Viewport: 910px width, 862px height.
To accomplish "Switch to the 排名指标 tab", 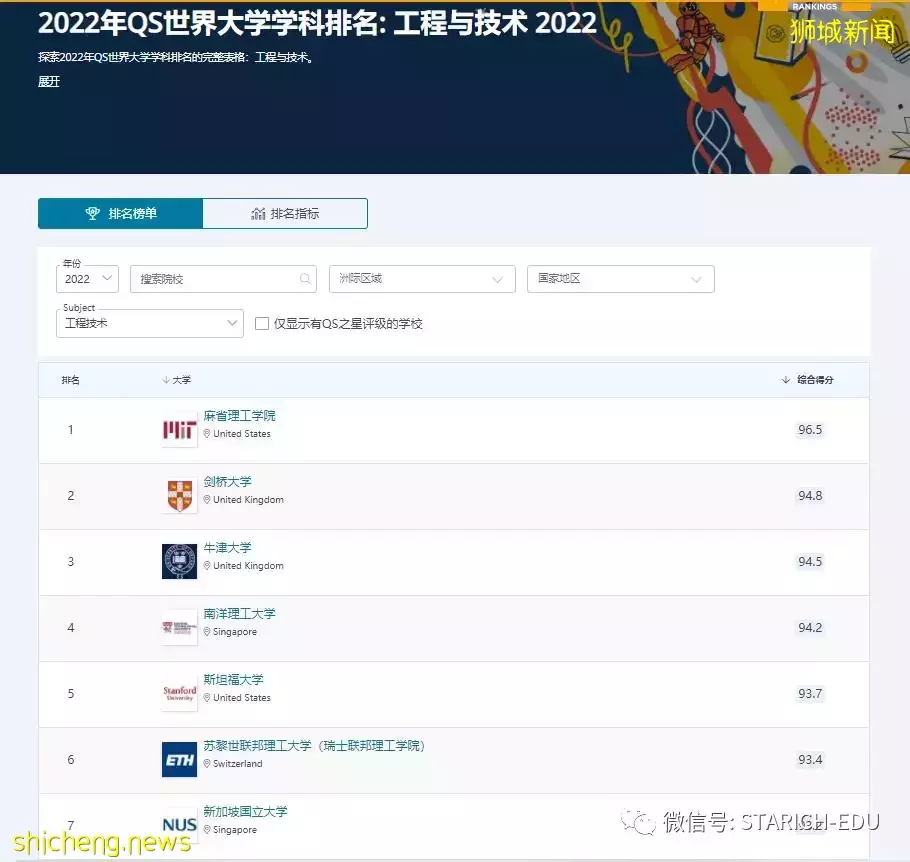I will click(285, 213).
